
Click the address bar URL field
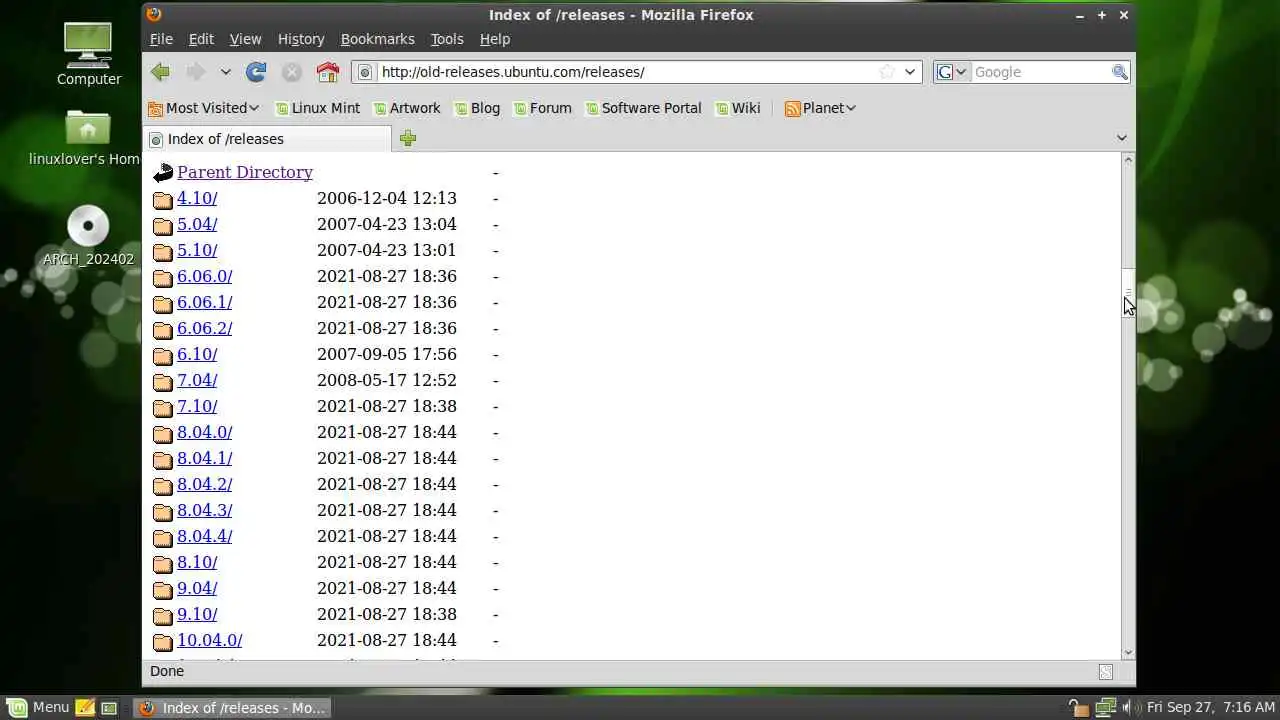coord(626,72)
